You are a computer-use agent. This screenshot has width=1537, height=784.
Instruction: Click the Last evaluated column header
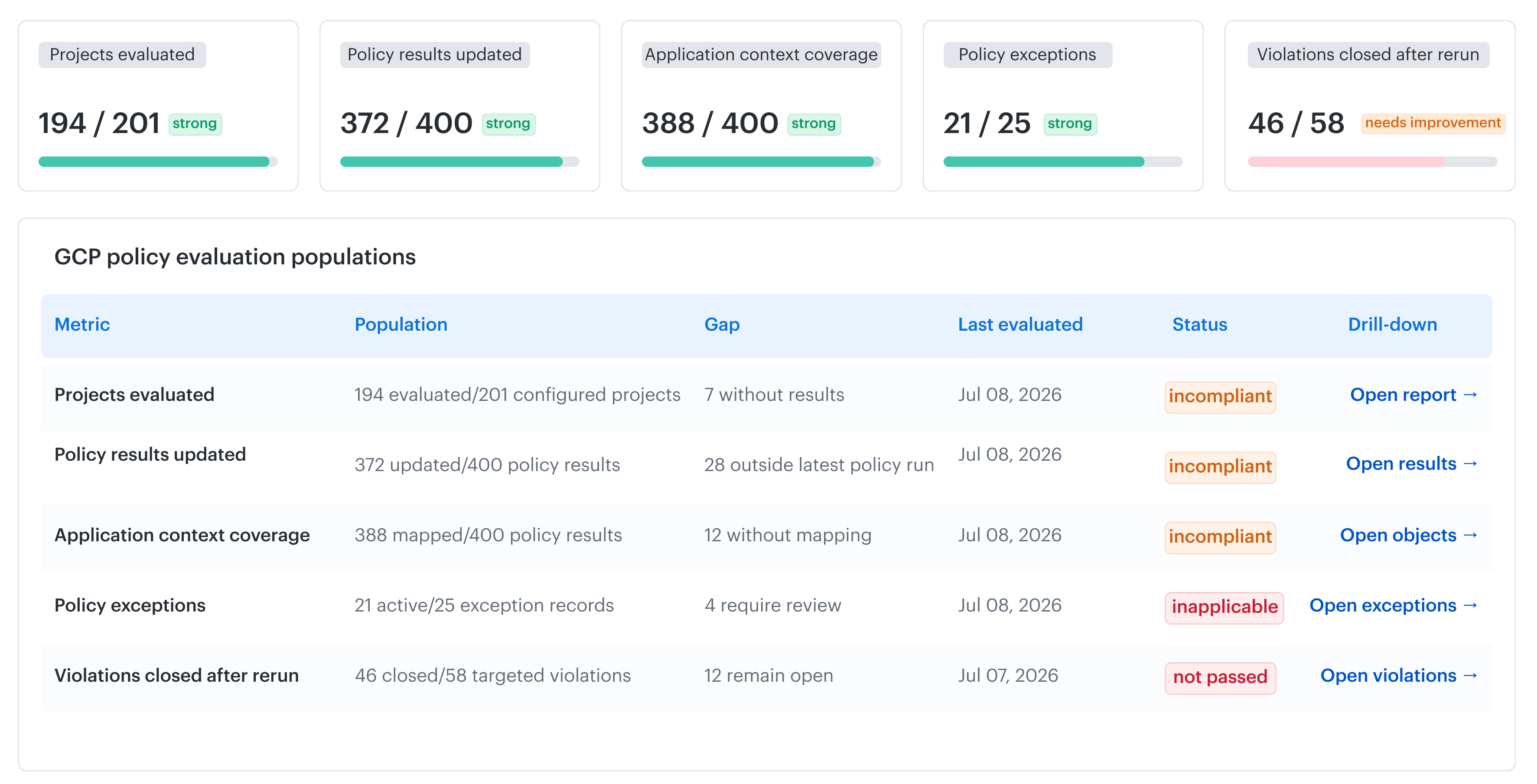tap(1020, 325)
